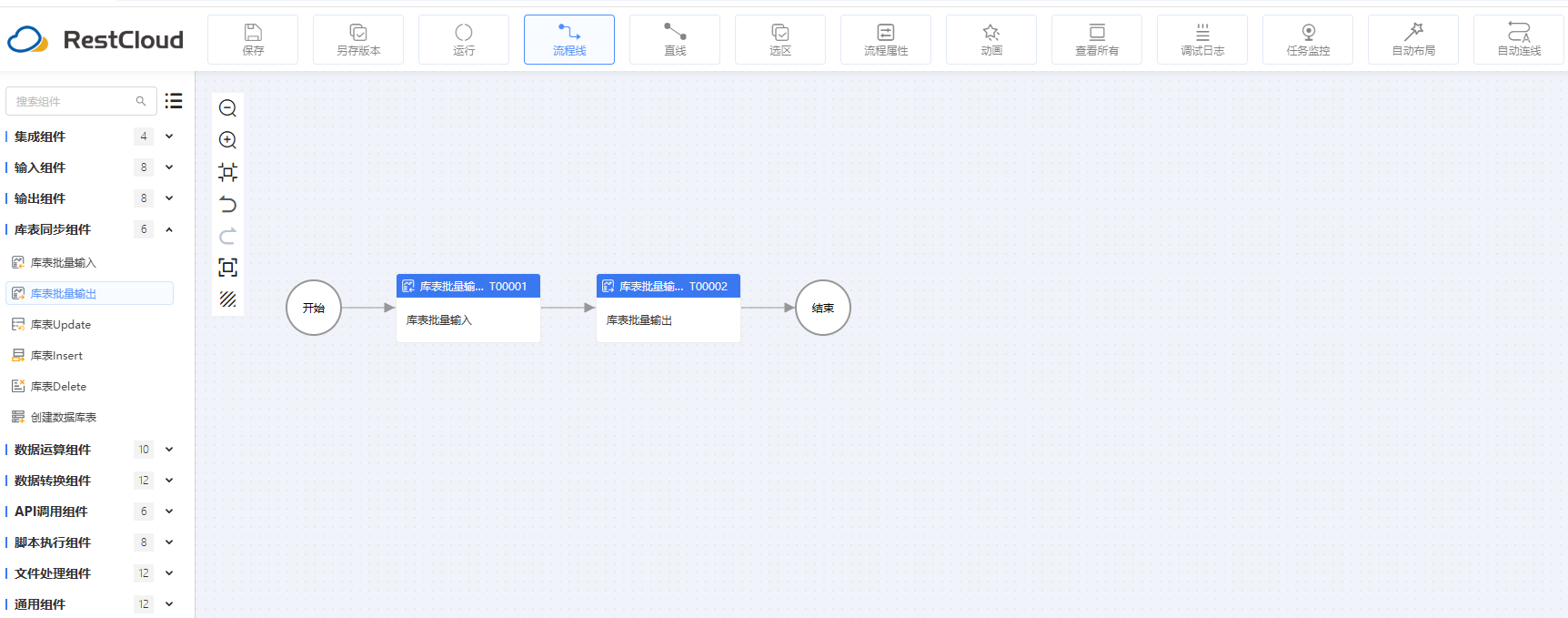Select the 库表Update component
Viewport: 1568px width, 618px height.
(89, 324)
